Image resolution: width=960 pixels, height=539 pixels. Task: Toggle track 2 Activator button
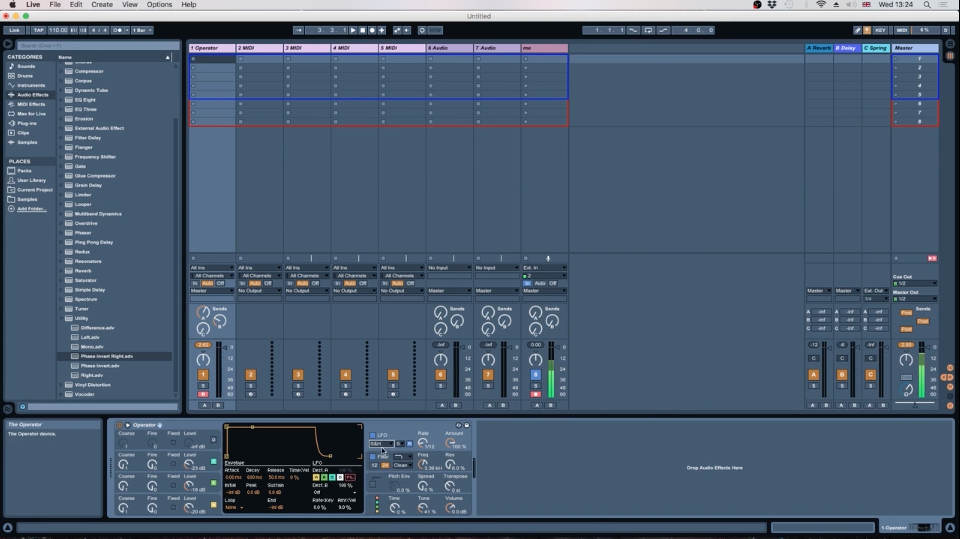[250, 375]
